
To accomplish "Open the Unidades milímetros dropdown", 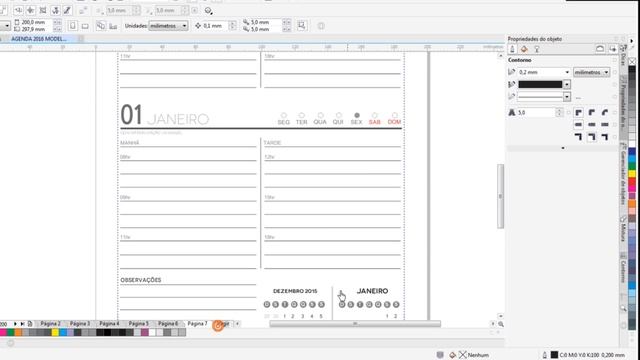I will tap(168, 26).
